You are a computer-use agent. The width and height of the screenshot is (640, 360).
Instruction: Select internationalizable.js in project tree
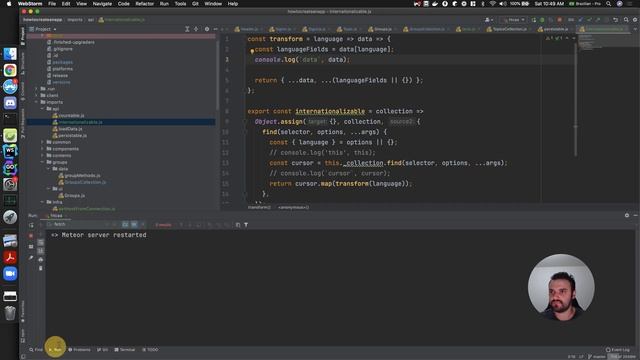point(80,122)
